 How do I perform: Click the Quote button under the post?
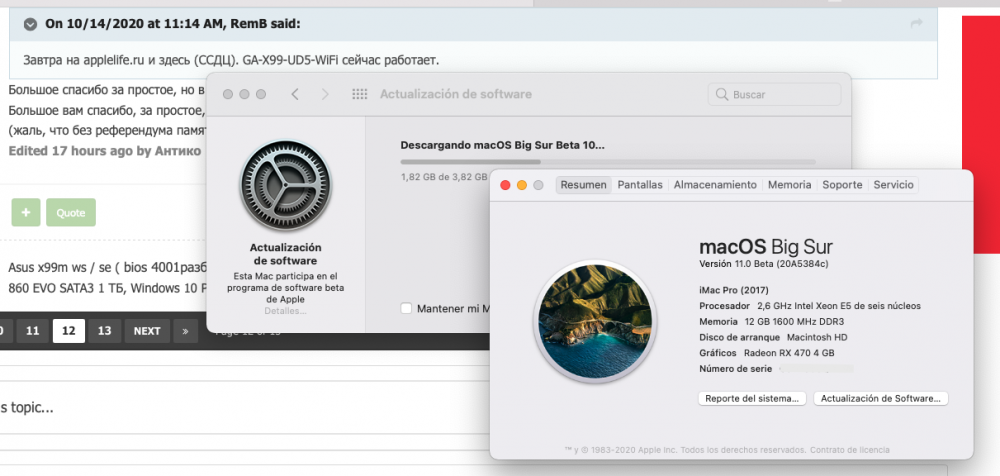pos(71,212)
